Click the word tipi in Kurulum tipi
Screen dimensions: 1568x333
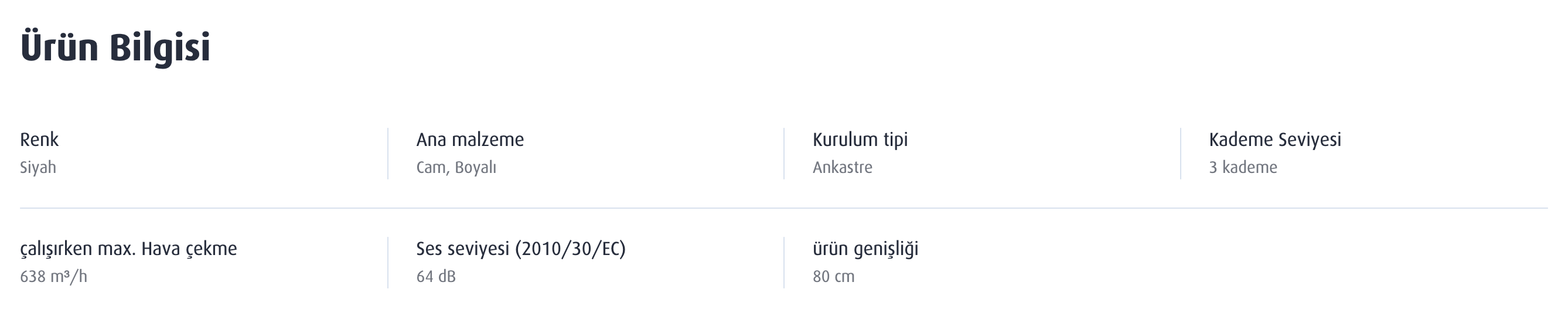pos(895,140)
